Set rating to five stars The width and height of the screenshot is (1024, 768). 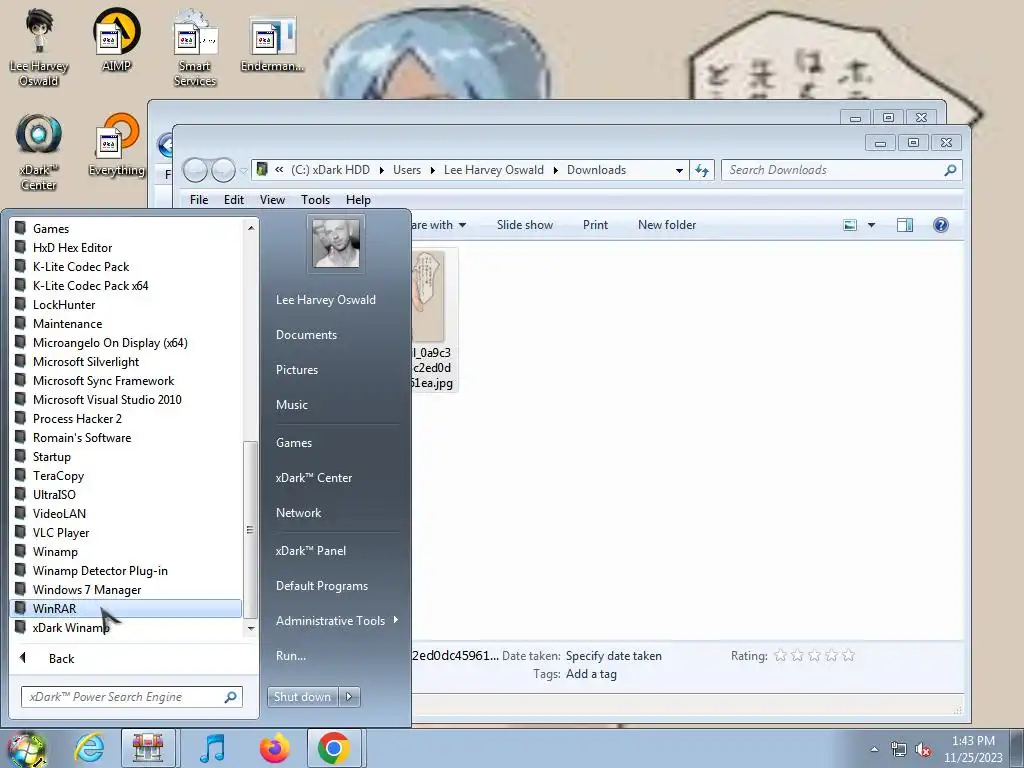click(x=848, y=655)
